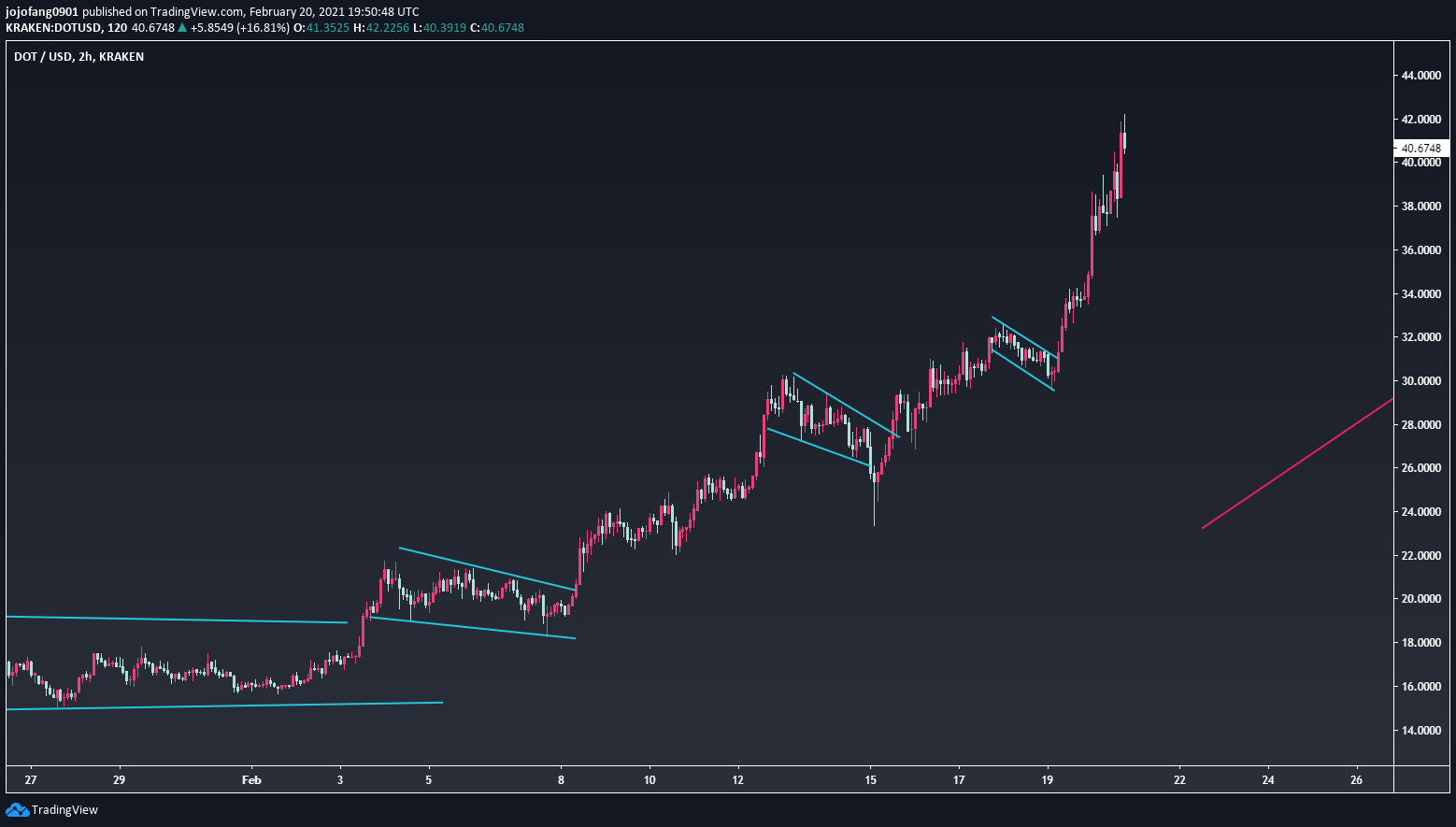Click the 26 date on time axis
Viewport: 1456px width, 827px height.
click(1357, 780)
